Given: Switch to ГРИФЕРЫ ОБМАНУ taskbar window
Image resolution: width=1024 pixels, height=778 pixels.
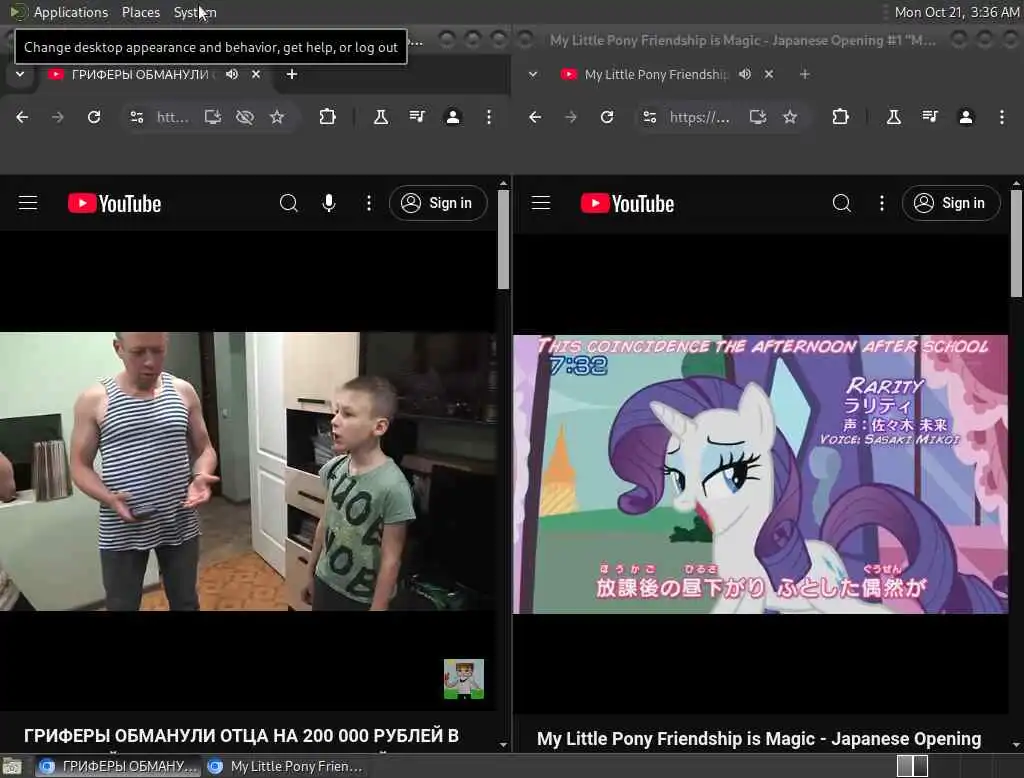Looking at the screenshot, I should coord(118,766).
